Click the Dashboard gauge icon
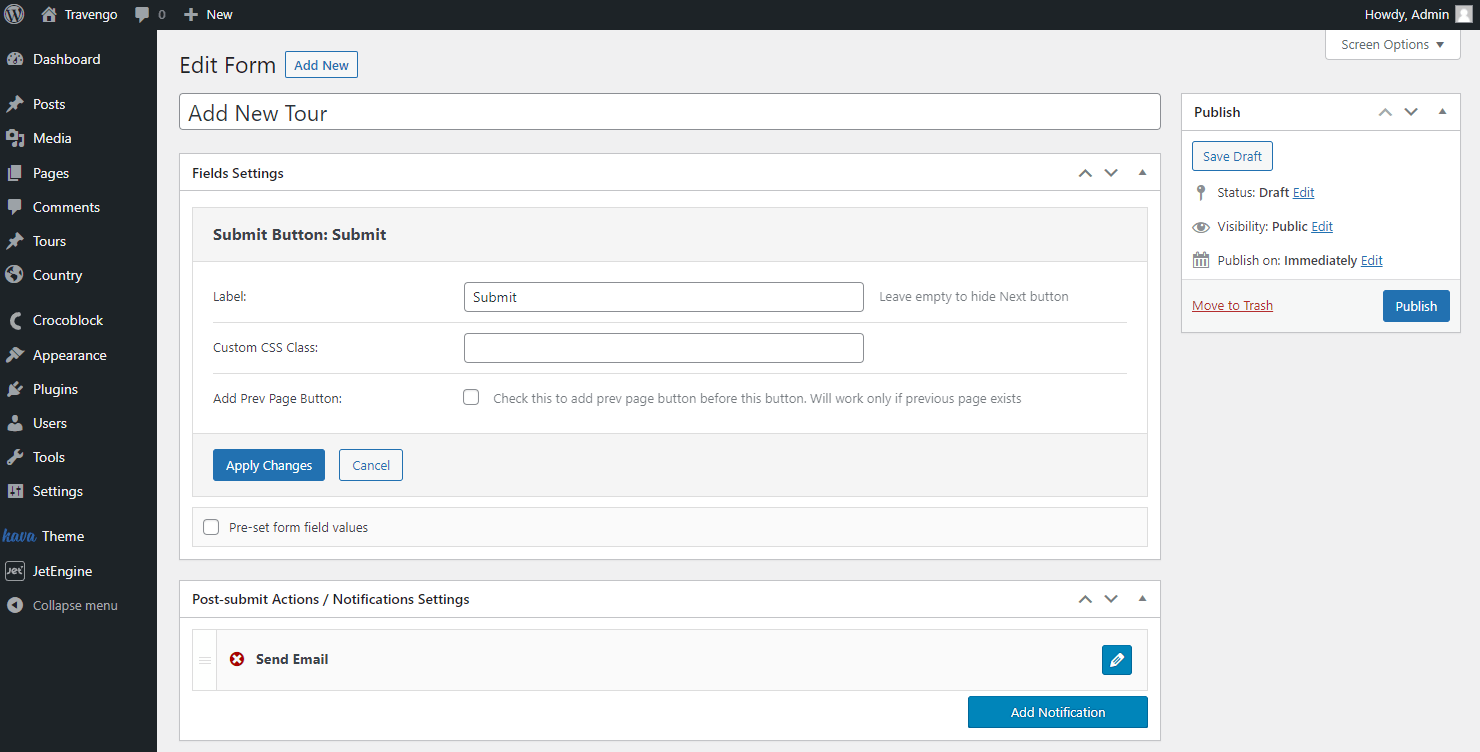 click(15, 59)
